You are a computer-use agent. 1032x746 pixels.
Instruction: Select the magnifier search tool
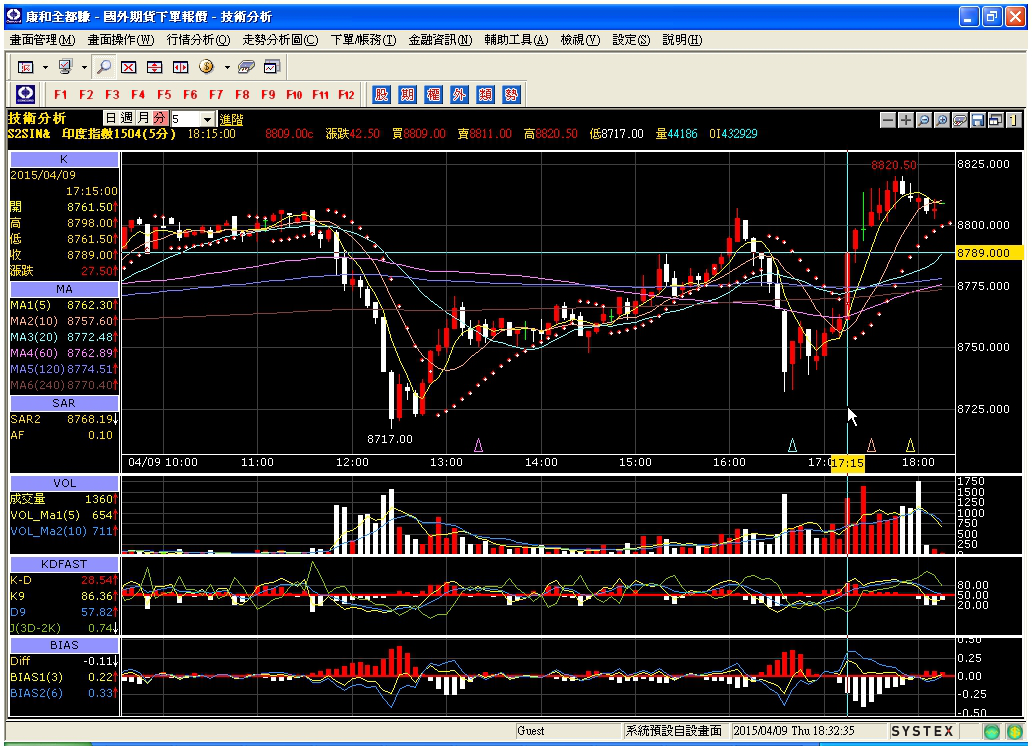[103, 67]
